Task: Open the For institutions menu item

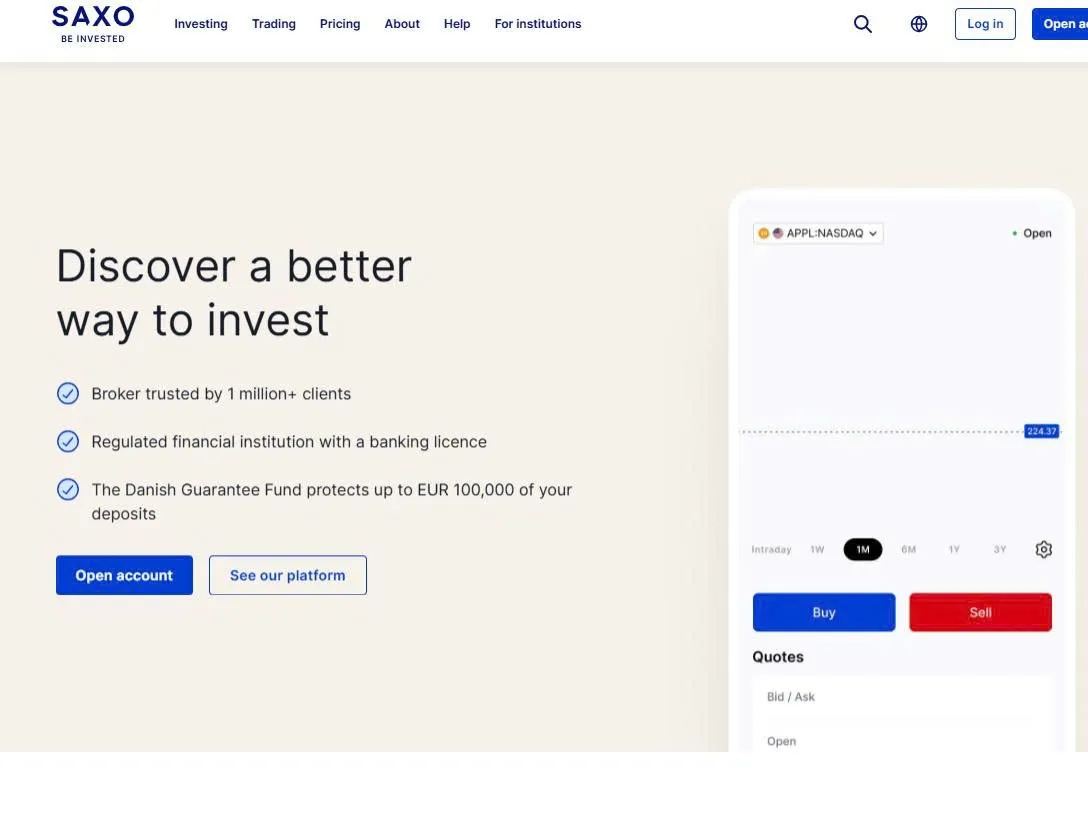Action: pyautogui.click(x=538, y=24)
